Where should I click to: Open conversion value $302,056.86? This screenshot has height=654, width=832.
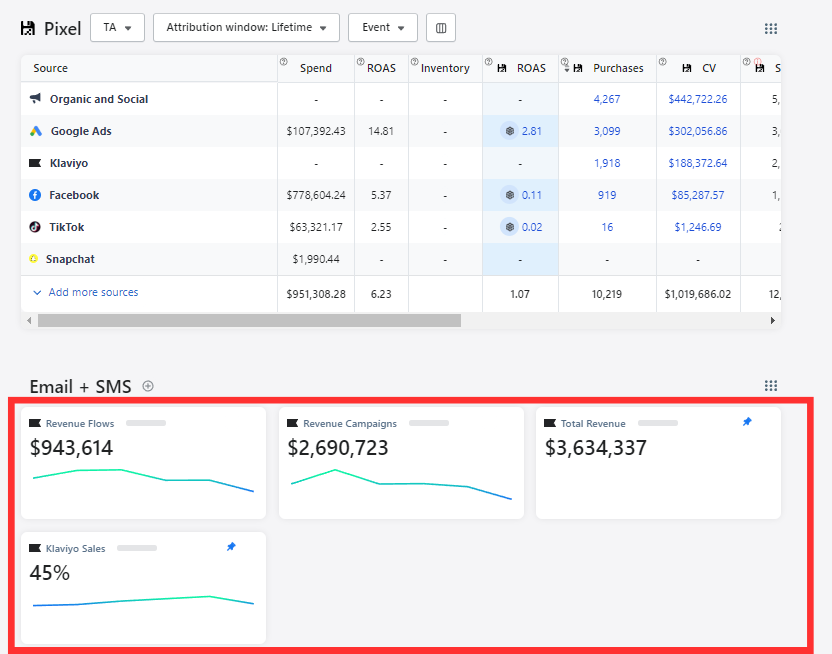pos(698,131)
